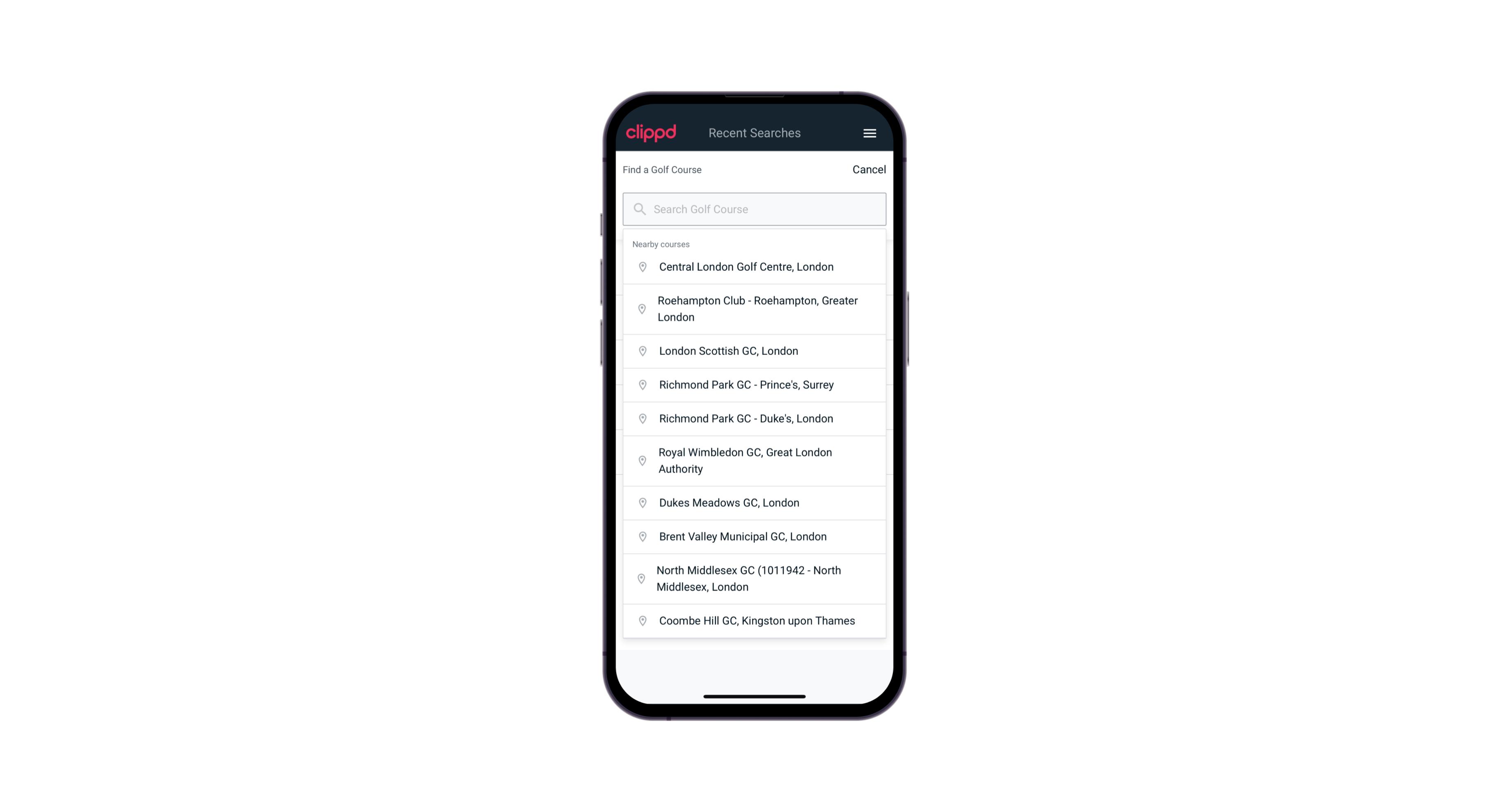Select London Scottish GC from nearby list
The height and width of the screenshot is (812, 1510).
(x=754, y=351)
